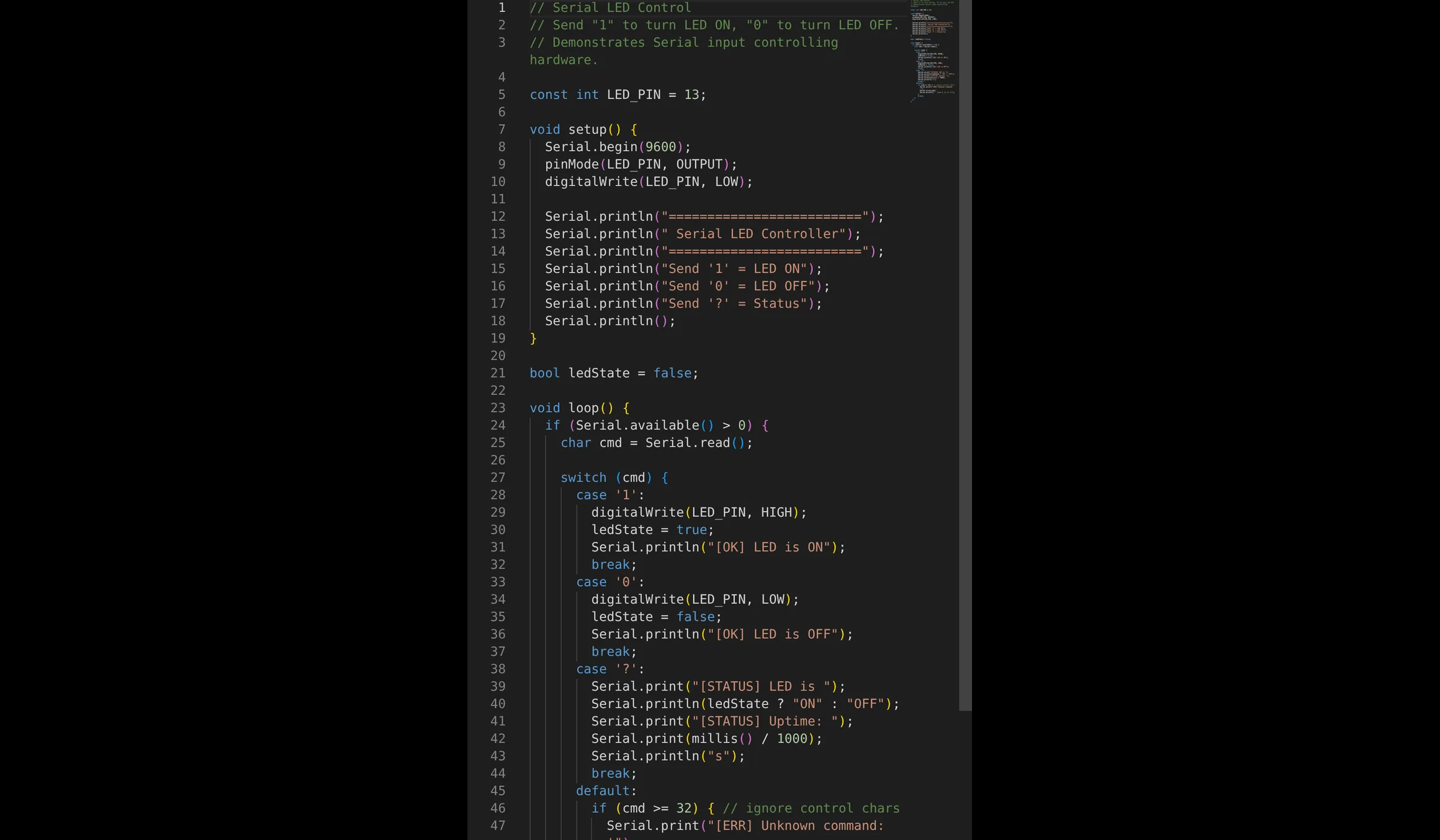Click the vertical scrollbar thumb
This screenshot has width=1440, height=840.
965,355
